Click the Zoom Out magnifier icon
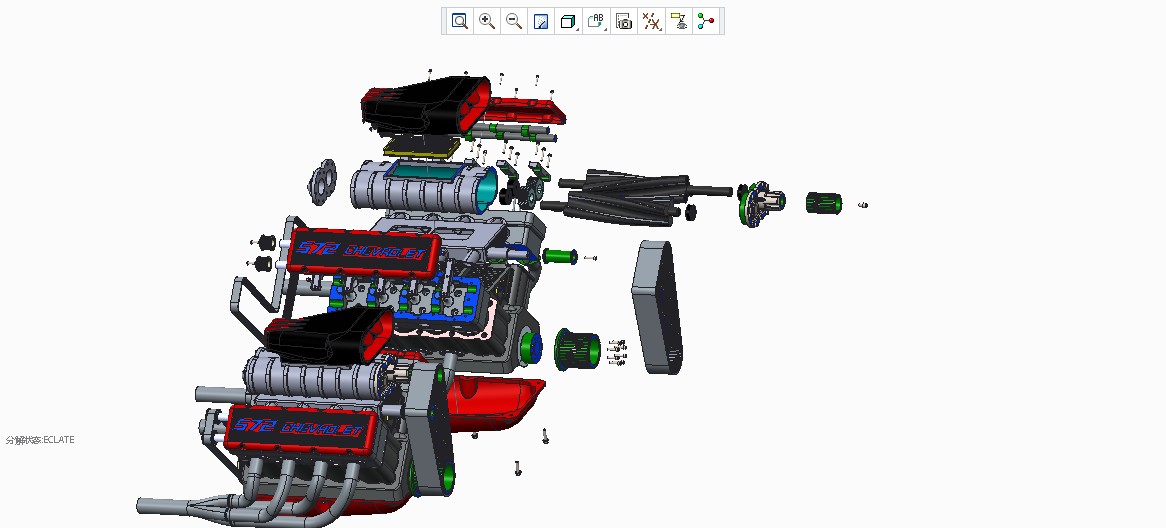This screenshot has height=528, width=1166. (514, 21)
